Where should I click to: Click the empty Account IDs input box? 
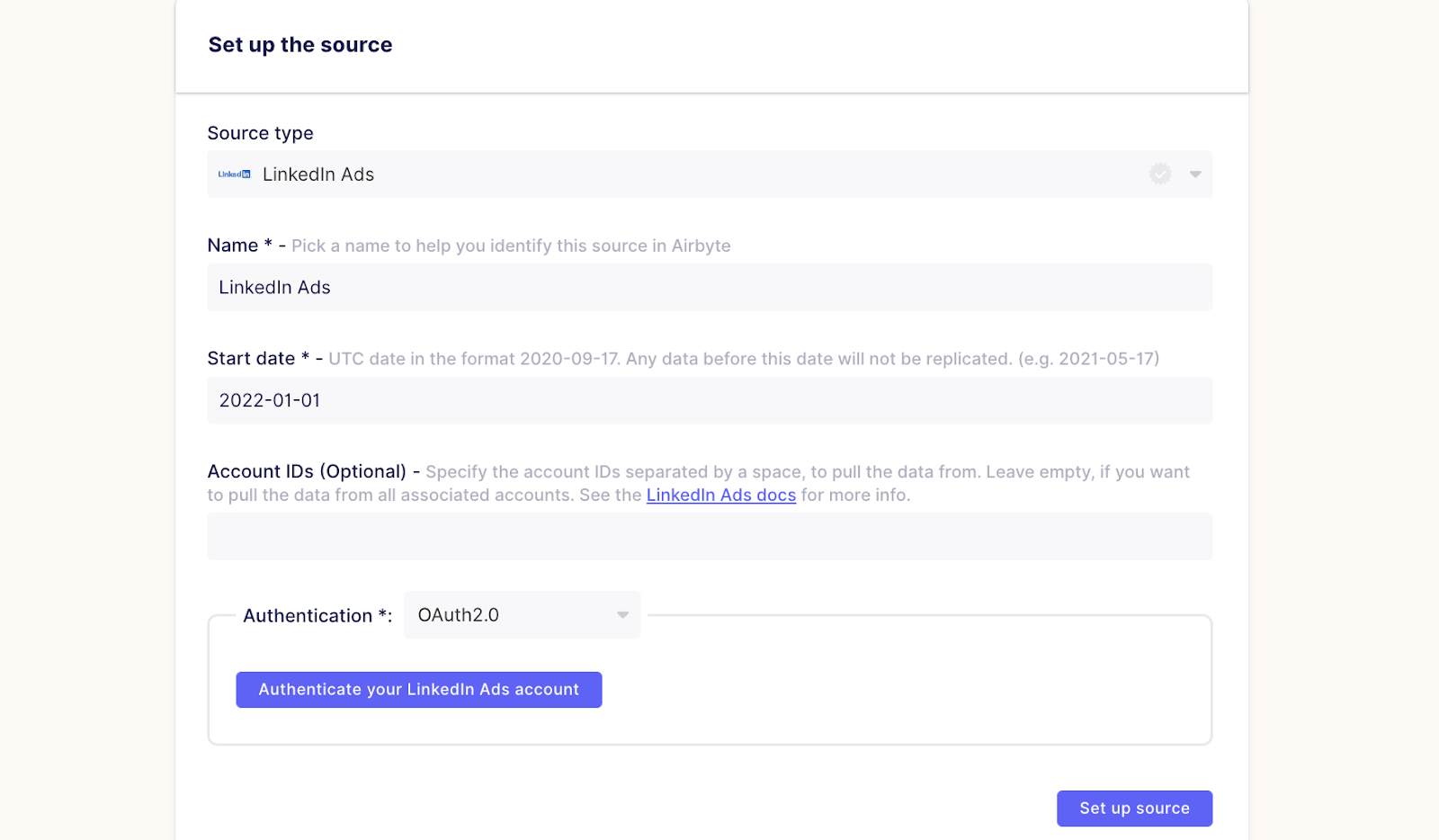tap(710, 535)
